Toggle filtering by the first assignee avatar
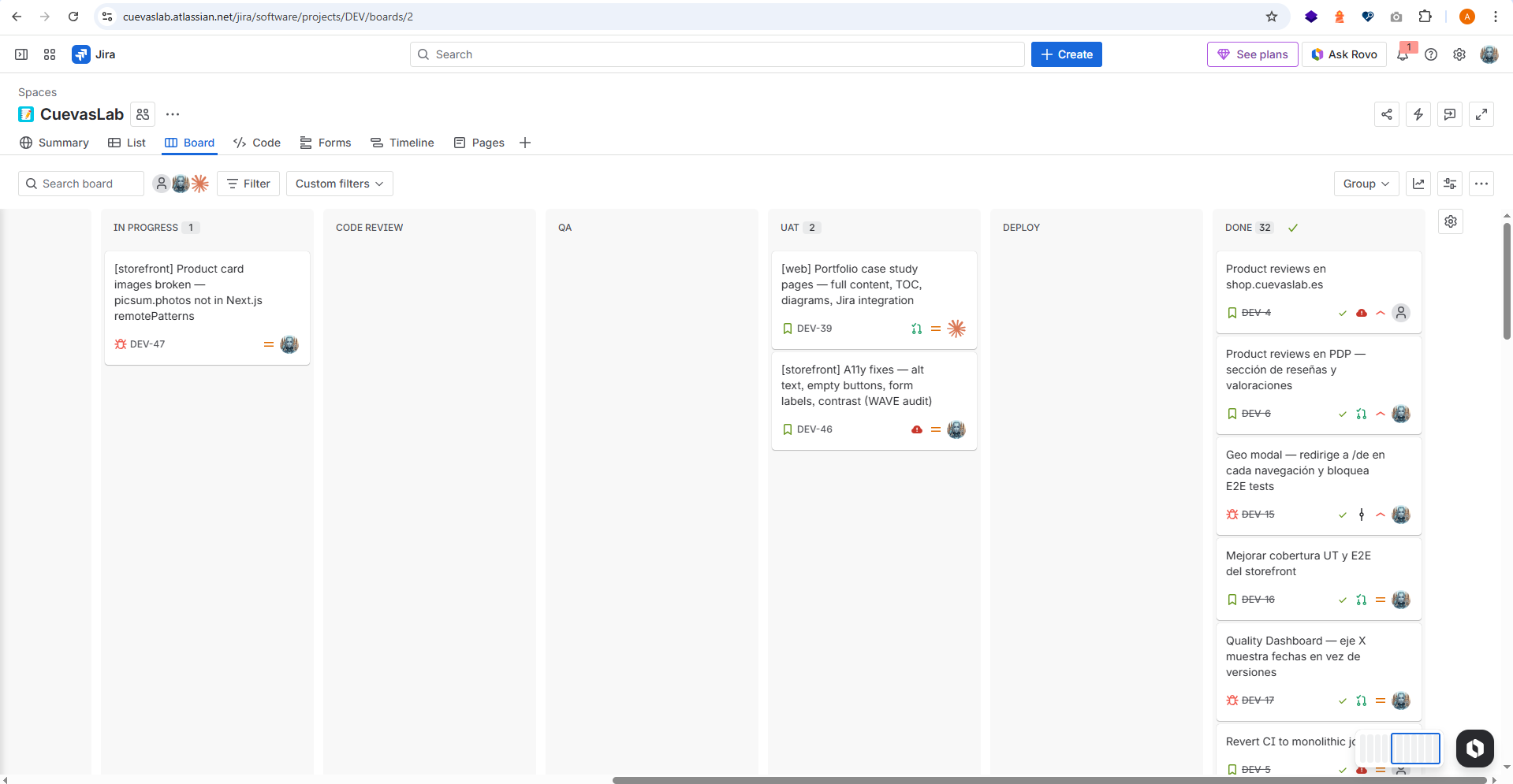The width and height of the screenshot is (1513, 784). click(181, 184)
